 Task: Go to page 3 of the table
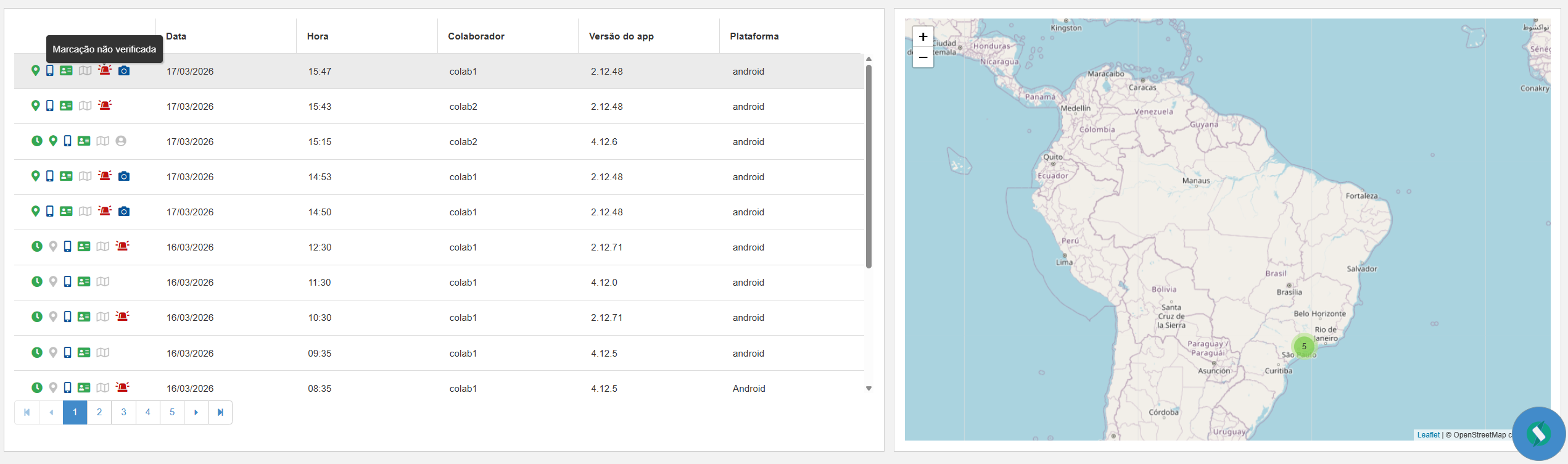pos(123,412)
